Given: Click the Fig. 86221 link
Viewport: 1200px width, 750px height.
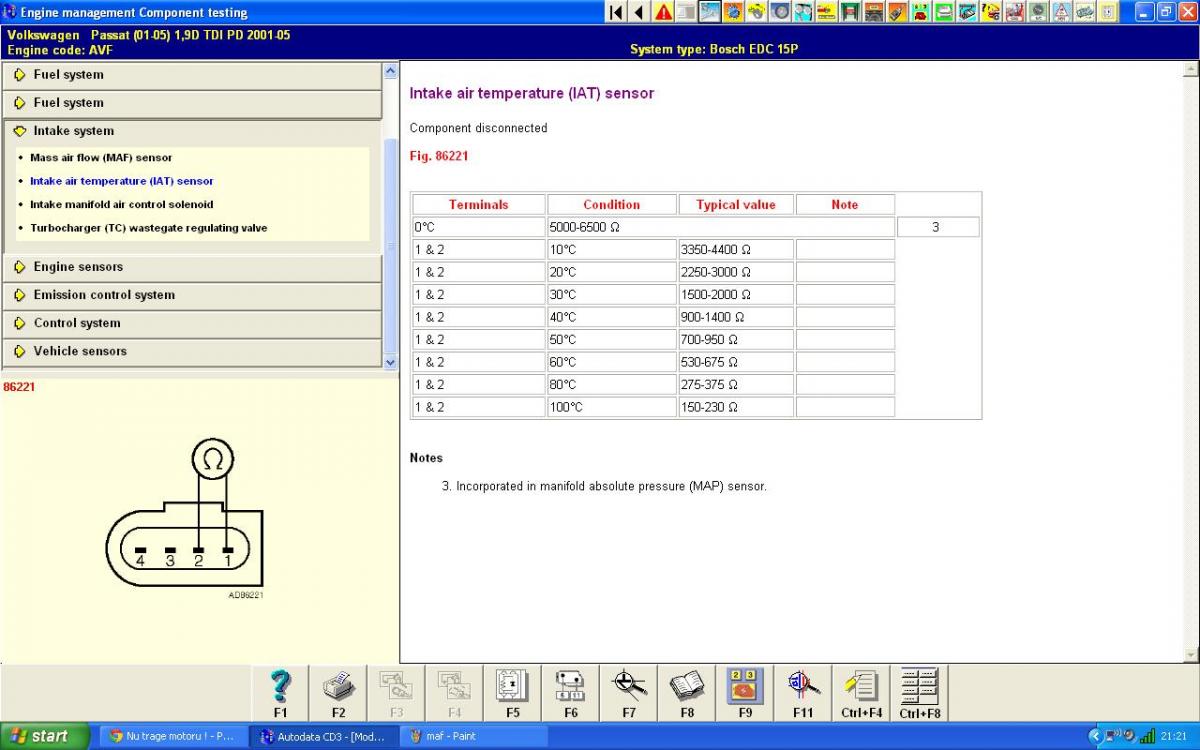Looking at the screenshot, I should [439, 156].
